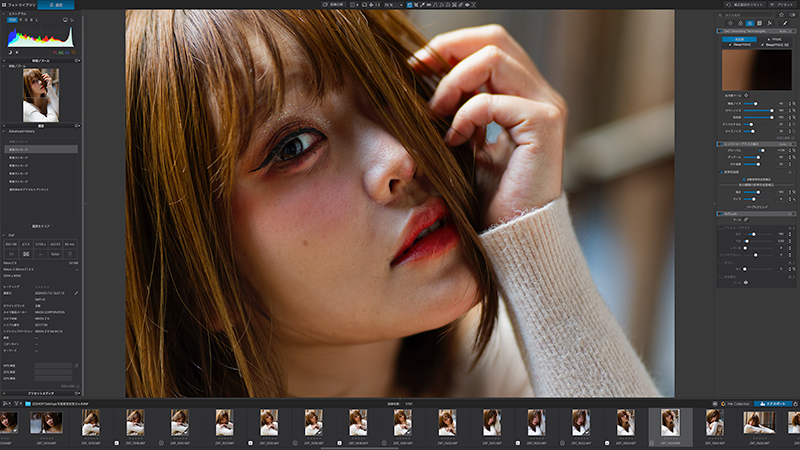Screen dimensions: 800x450
Task: Toggle the Lens Sharpness correction on/off
Action: 721,144
